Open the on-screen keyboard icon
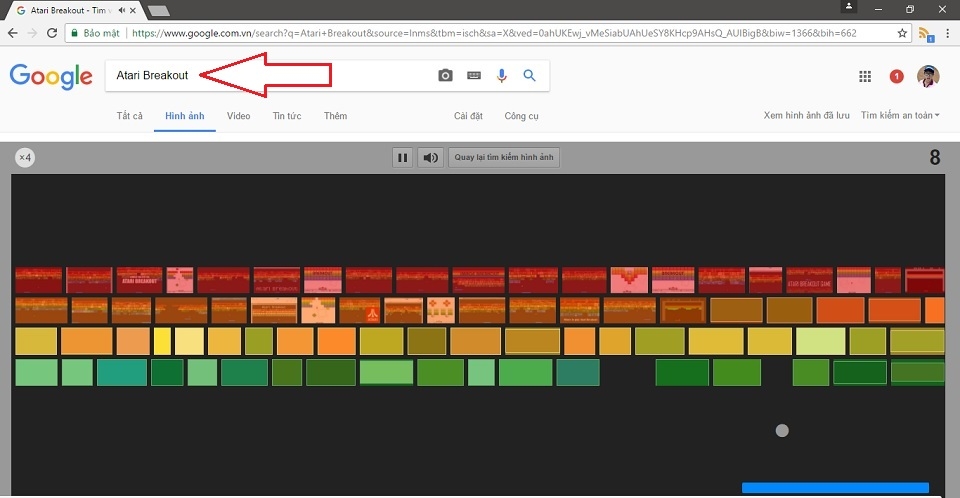Screen dimensions: 960x498 [x=474, y=75]
